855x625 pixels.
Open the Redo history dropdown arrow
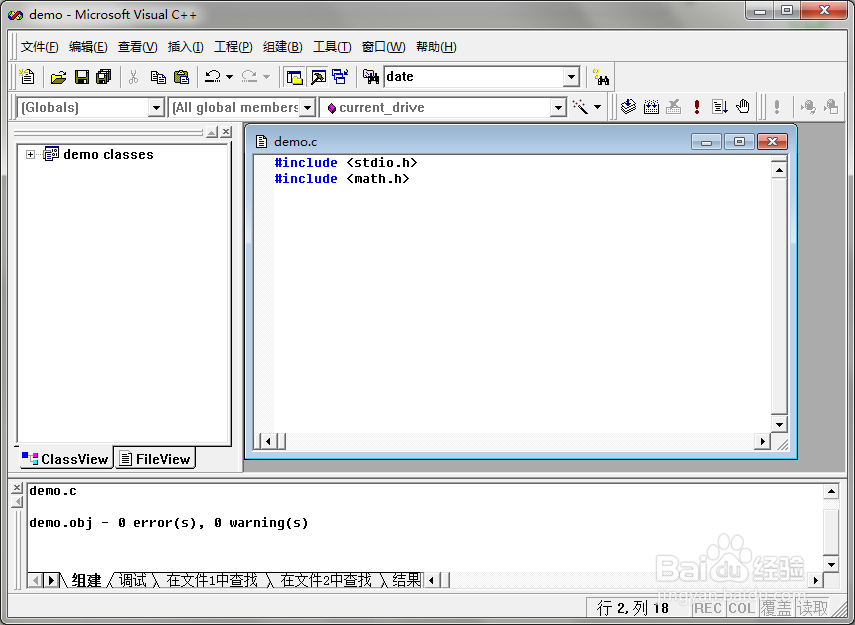(266, 77)
